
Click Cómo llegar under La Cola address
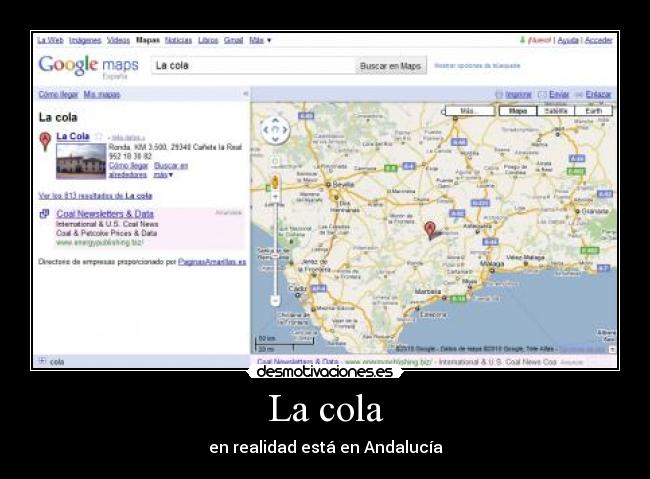pos(129,165)
